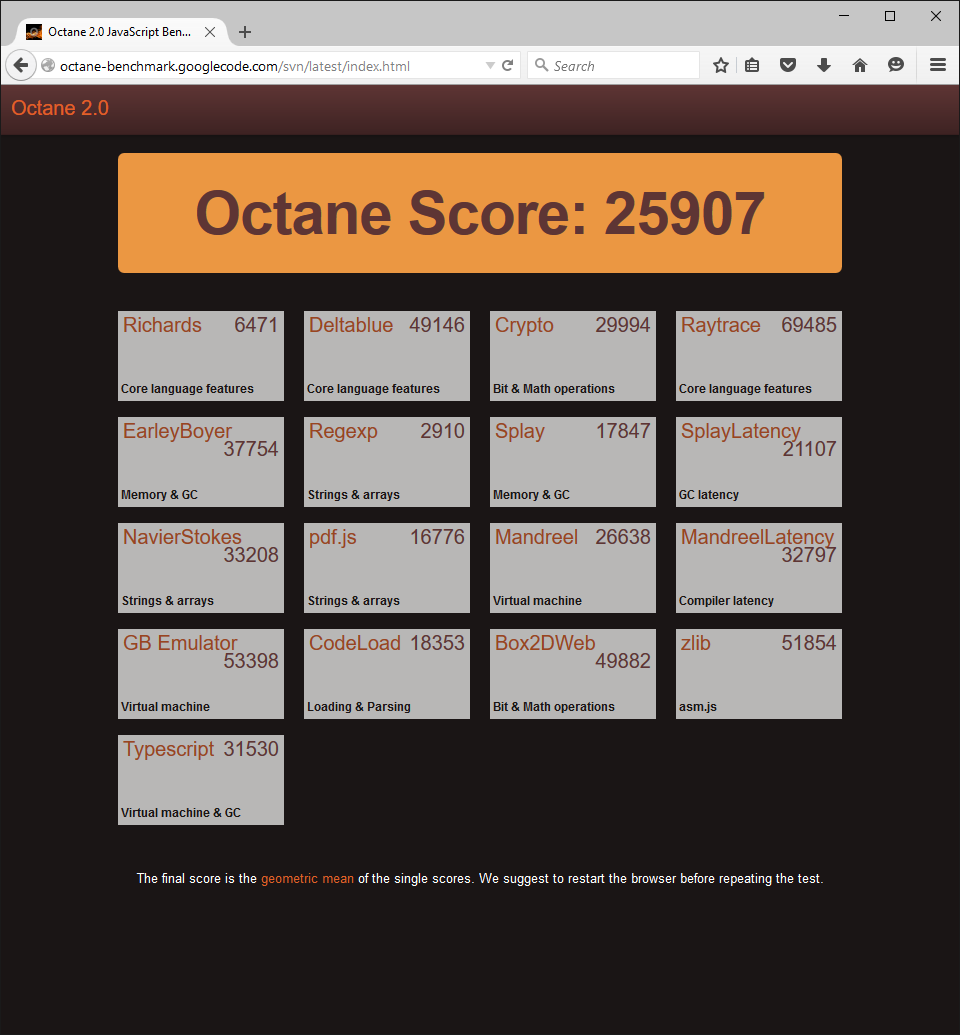Click the Deltablue score 49146
The height and width of the screenshot is (1035, 960).
[437, 325]
